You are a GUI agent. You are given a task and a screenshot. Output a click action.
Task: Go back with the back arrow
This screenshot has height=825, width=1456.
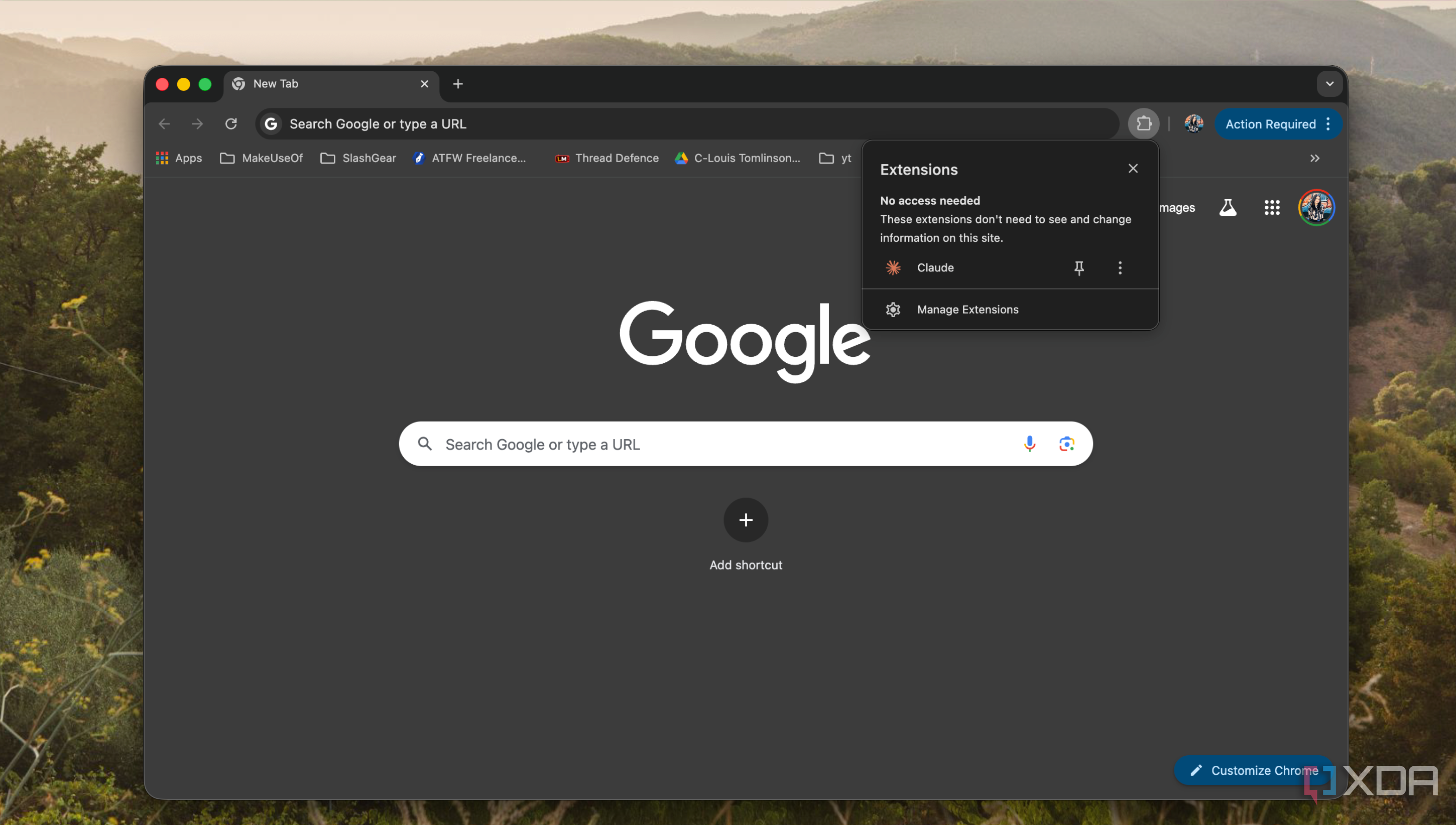pyautogui.click(x=164, y=123)
